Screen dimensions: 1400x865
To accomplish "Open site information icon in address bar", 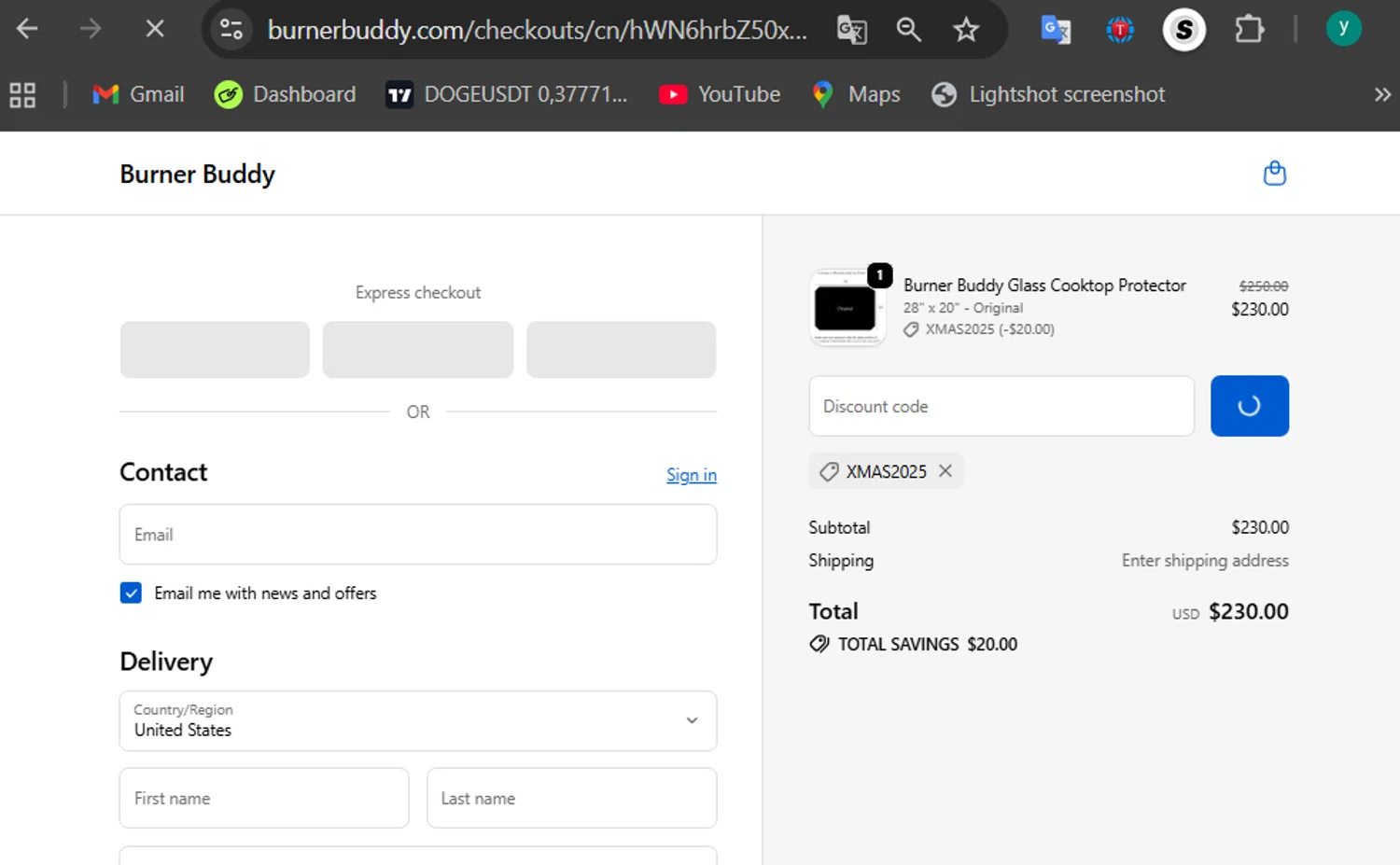I will click(x=231, y=30).
